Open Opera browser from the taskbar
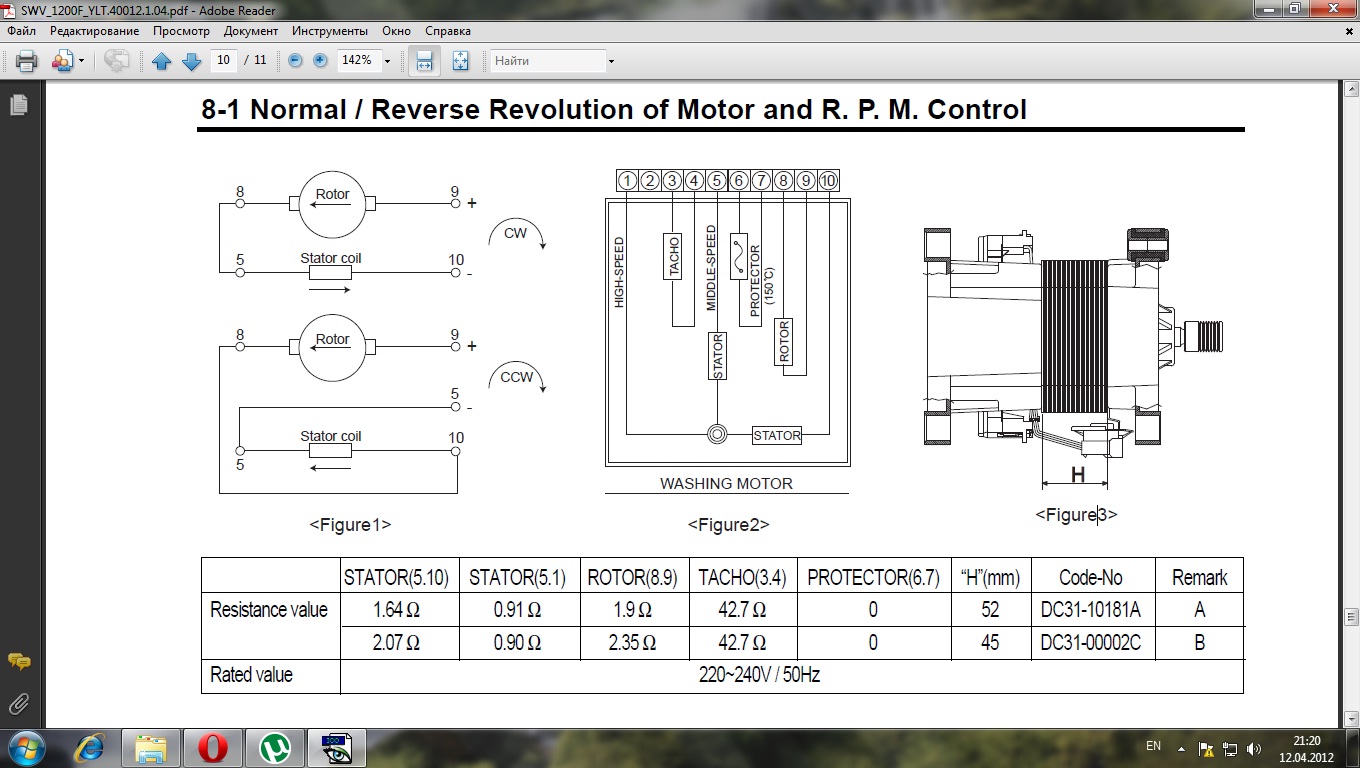This screenshot has width=1360, height=768. pos(212,747)
